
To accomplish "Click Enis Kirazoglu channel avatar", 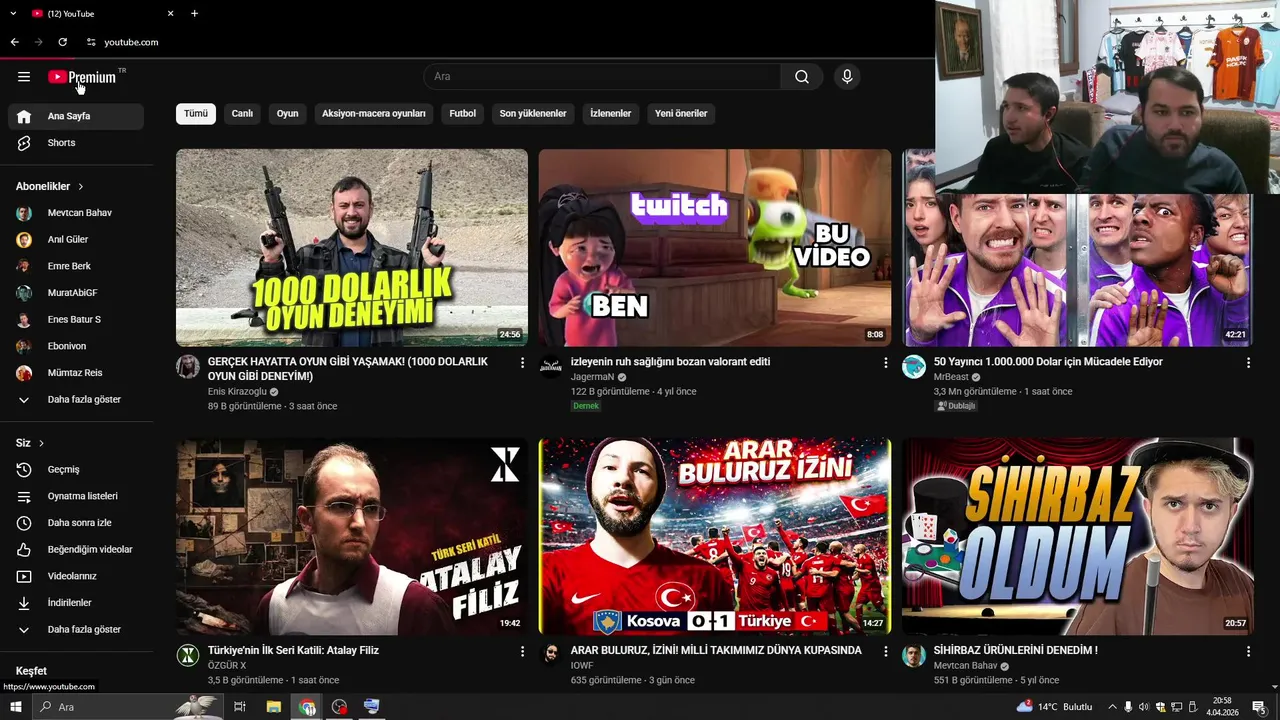I will (188, 366).
